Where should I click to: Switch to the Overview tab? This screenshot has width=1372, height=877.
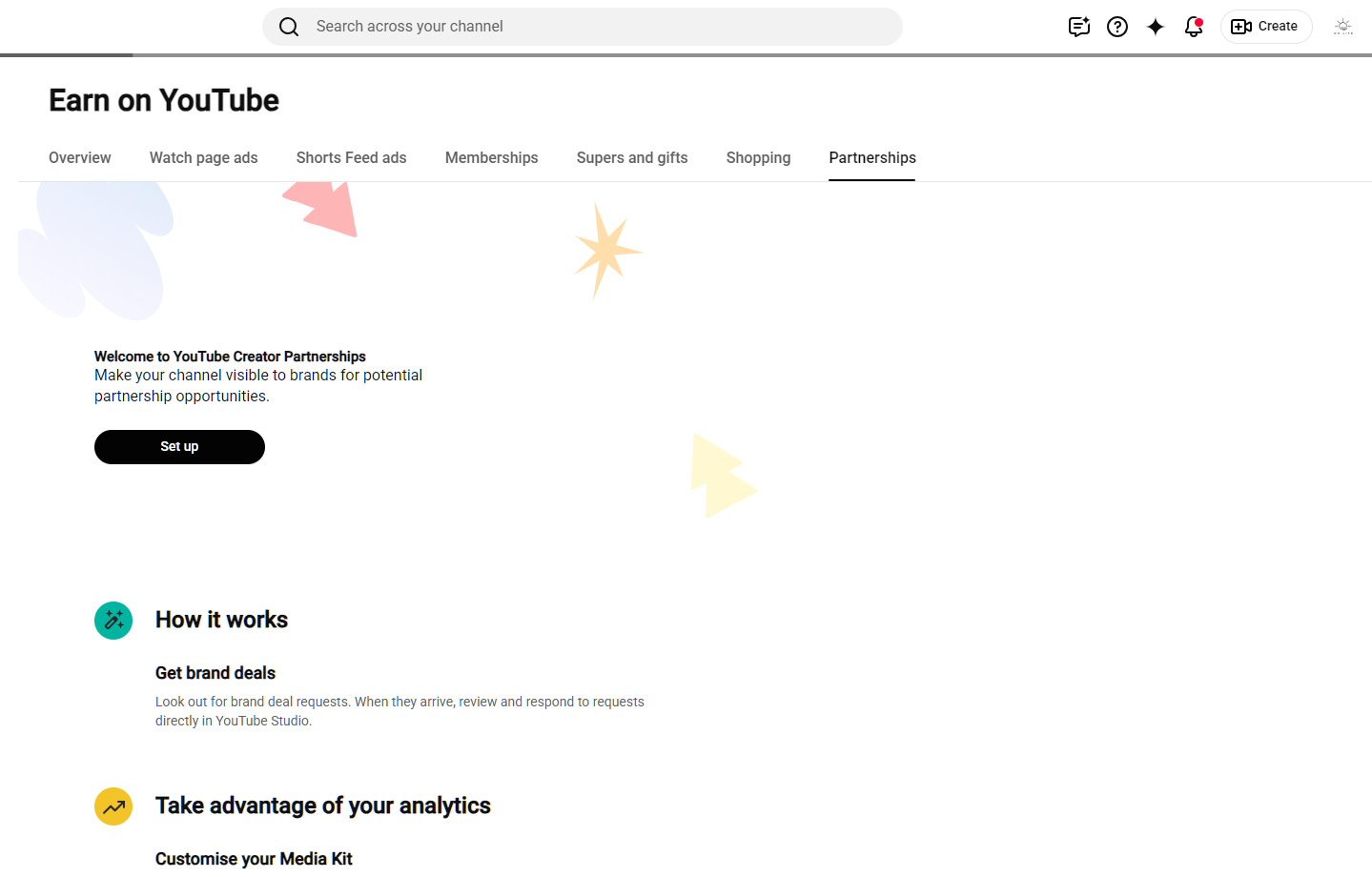point(80,158)
